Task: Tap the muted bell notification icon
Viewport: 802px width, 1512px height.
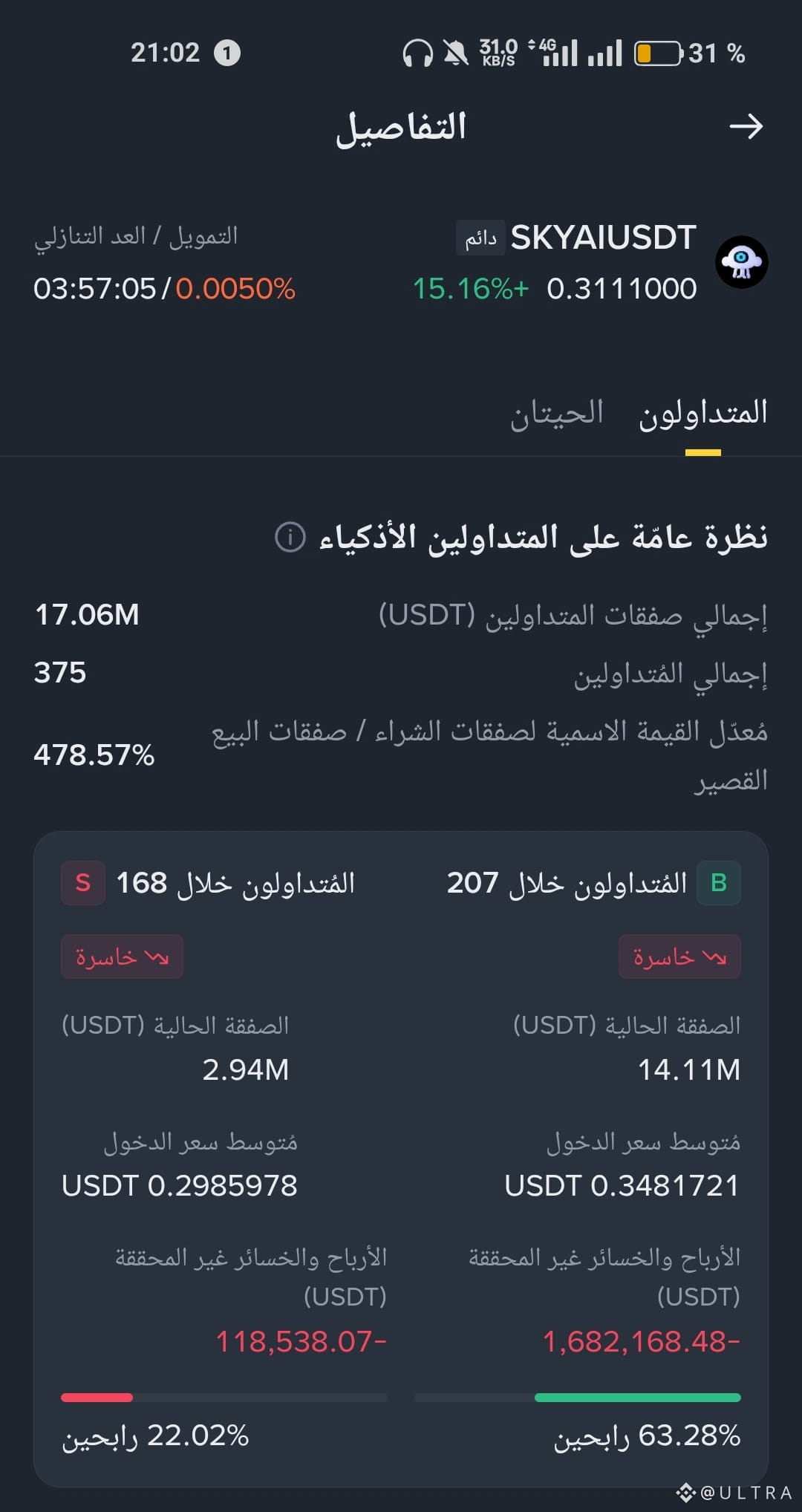Action: click(456, 53)
